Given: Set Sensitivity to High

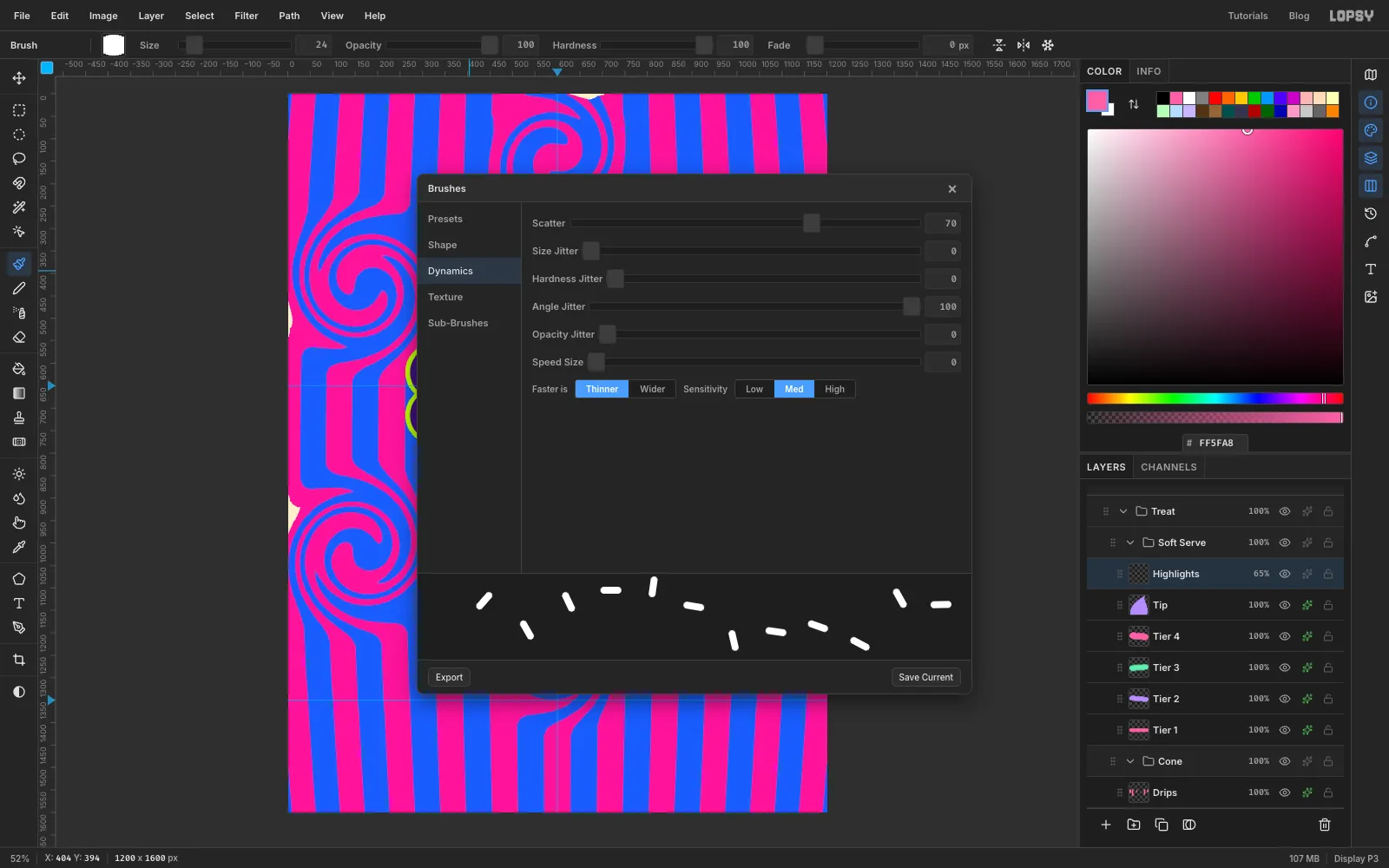Looking at the screenshot, I should pos(835,389).
